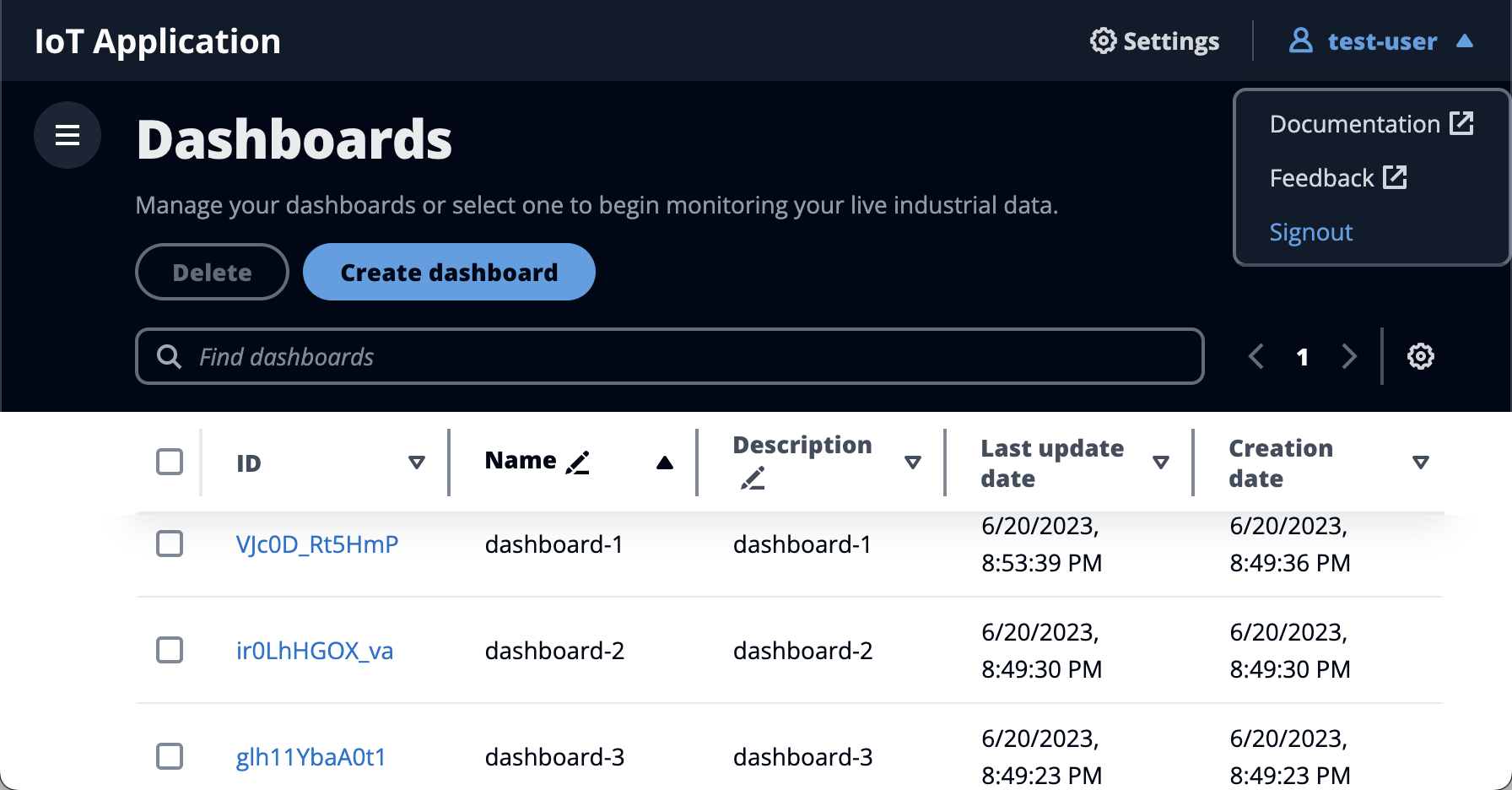This screenshot has width=1512, height=790.
Task: Open table preferences gear icon
Action: [x=1421, y=356]
